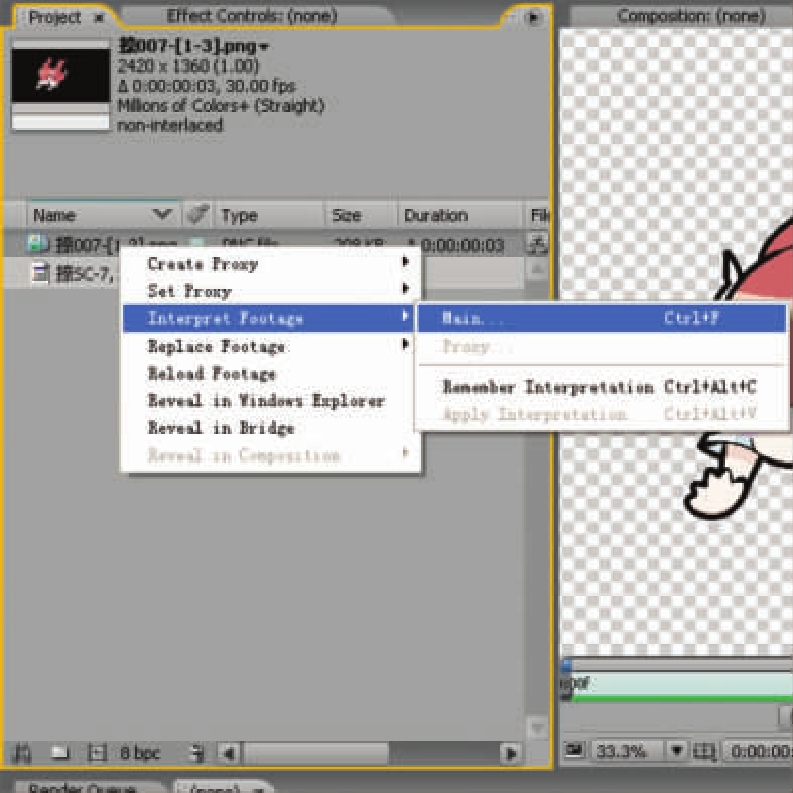Click the right scroll arrow in Project panel

coord(511,754)
